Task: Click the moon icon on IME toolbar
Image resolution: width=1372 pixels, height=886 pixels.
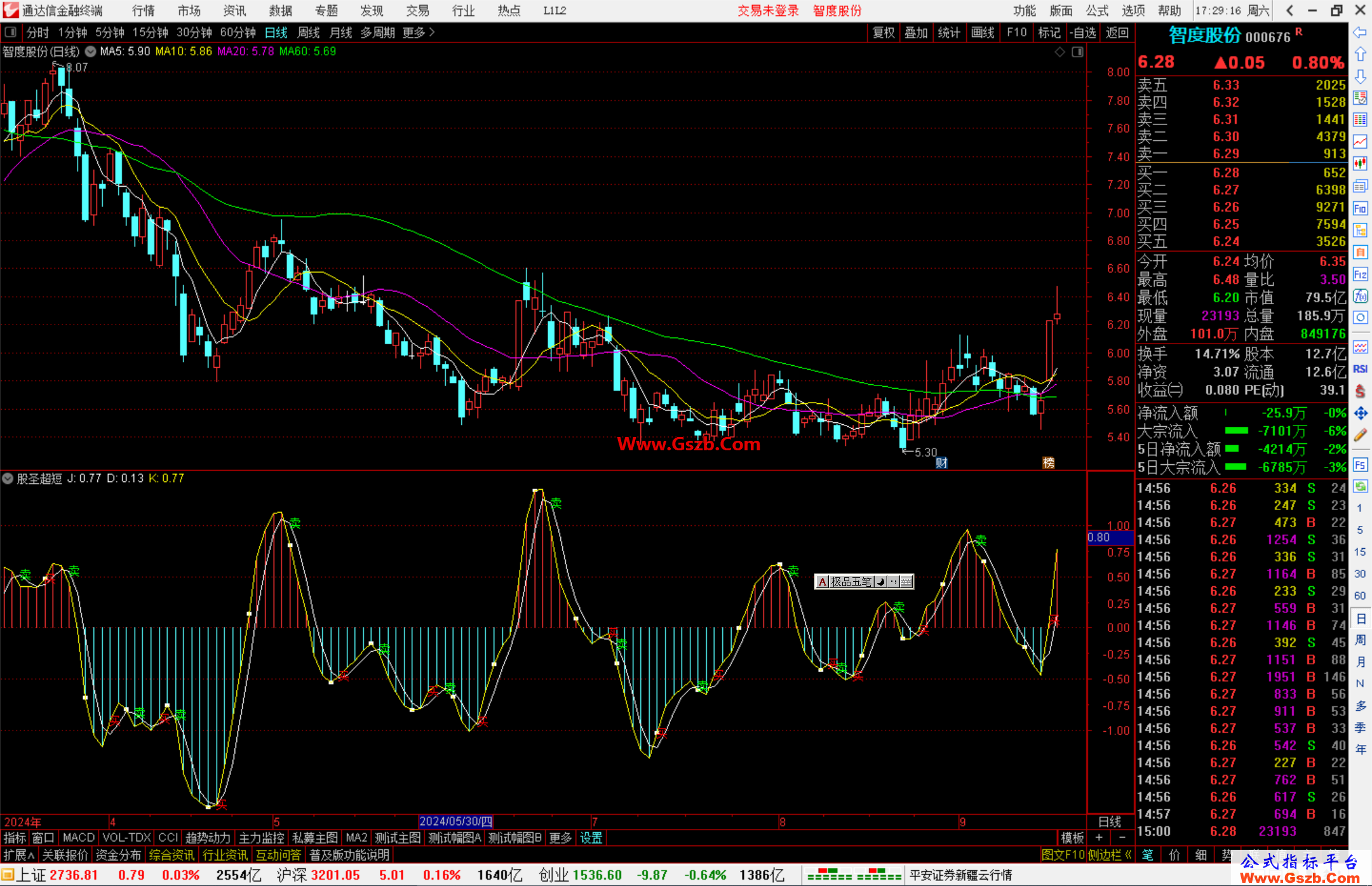Action: pos(881,582)
